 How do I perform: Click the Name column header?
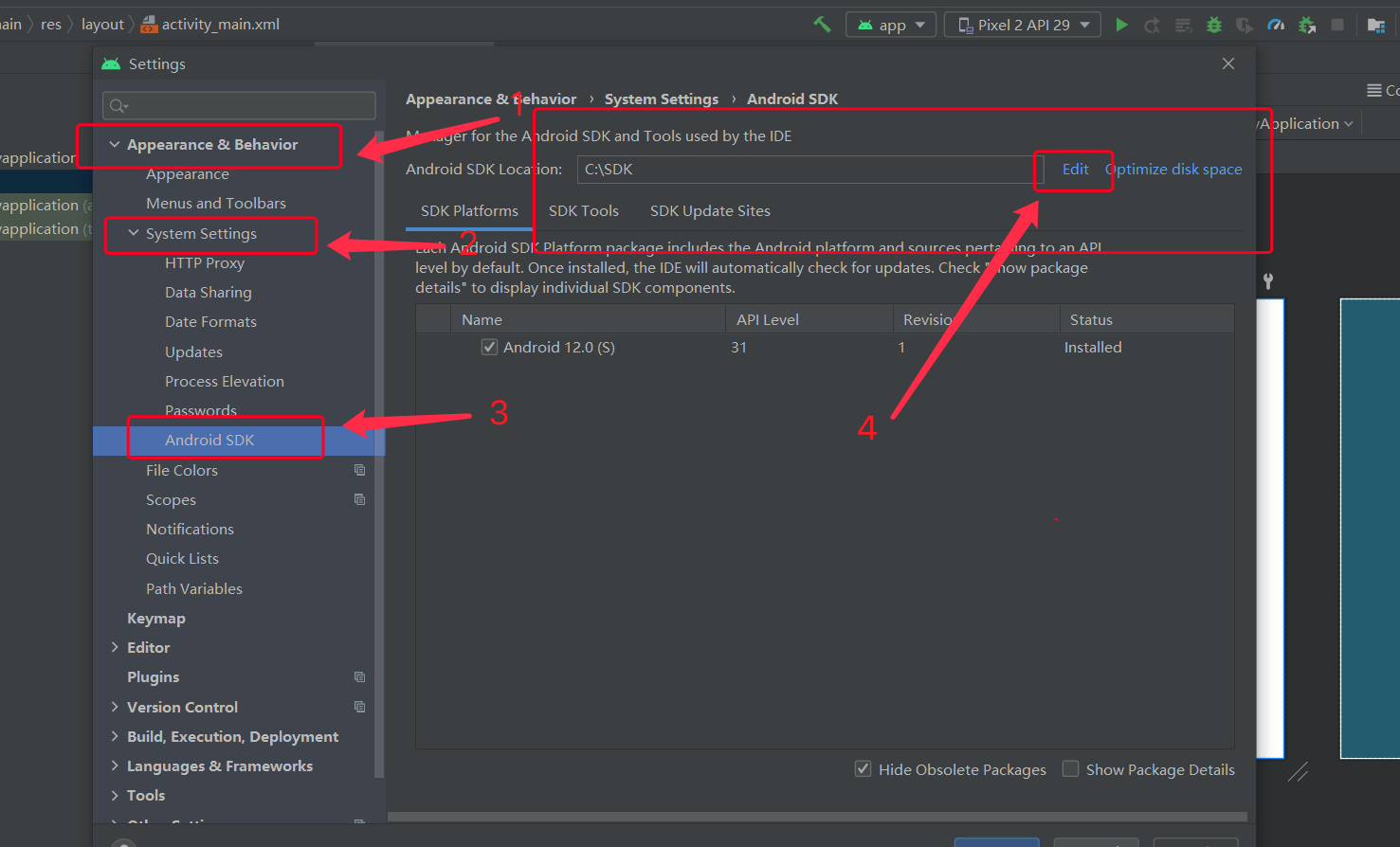(x=588, y=319)
